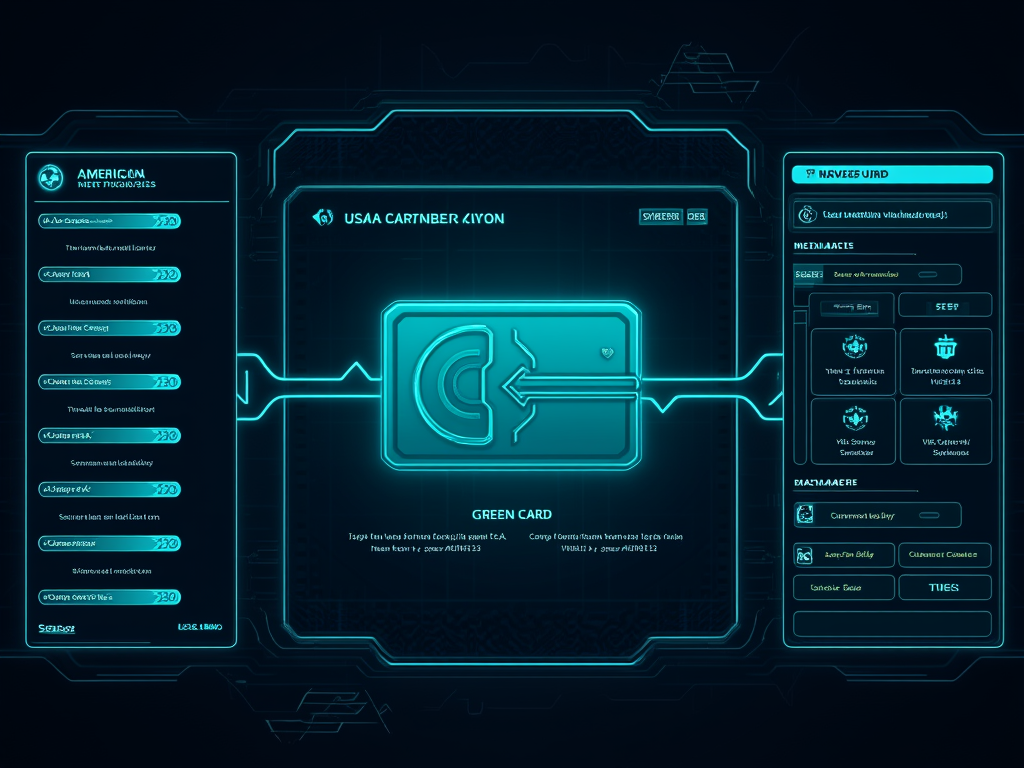1024x768 pixels.
Task: Click the button left of TUES
Action: click(844, 587)
